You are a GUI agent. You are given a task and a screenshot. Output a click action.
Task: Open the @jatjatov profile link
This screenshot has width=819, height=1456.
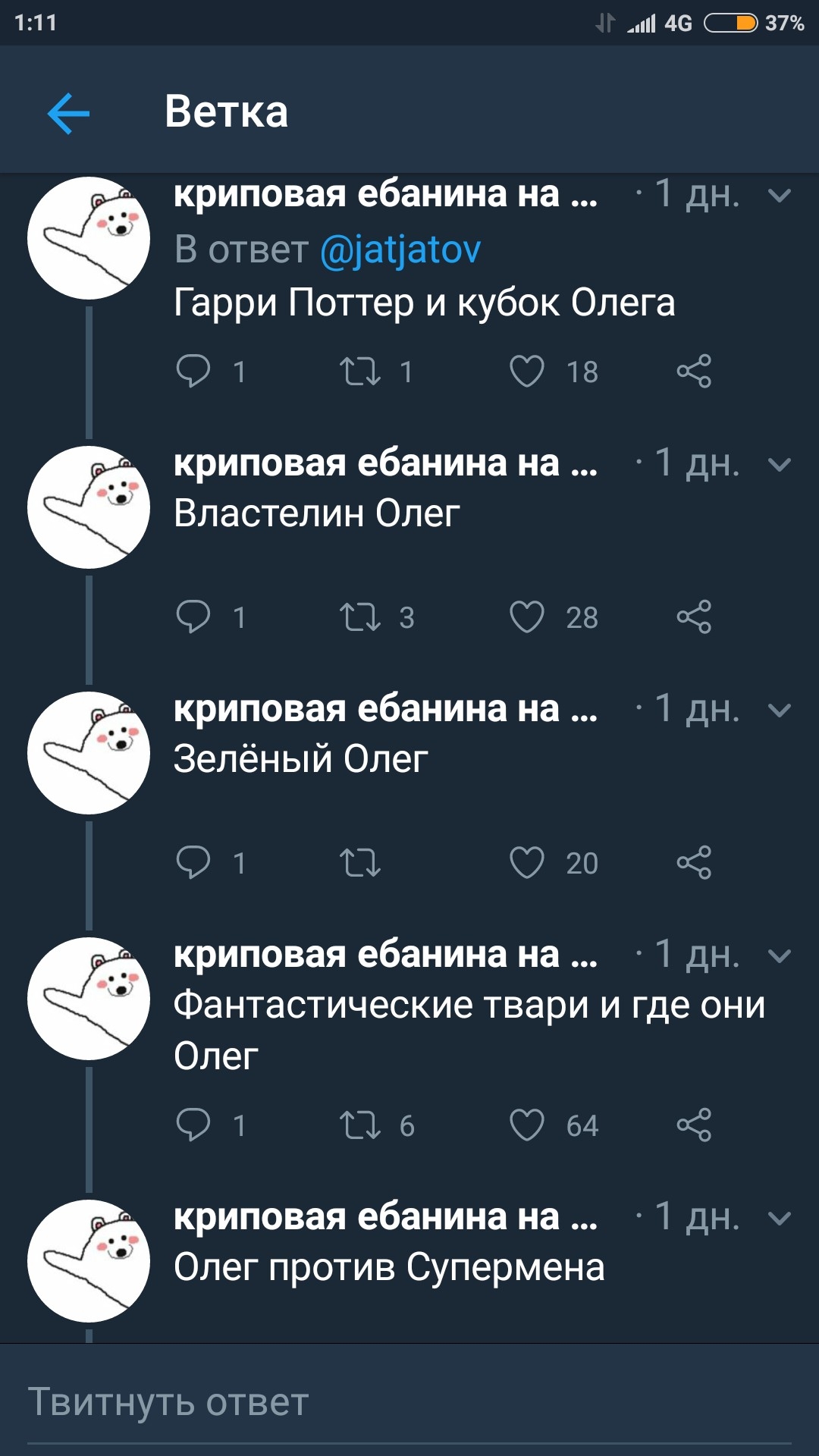400,249
